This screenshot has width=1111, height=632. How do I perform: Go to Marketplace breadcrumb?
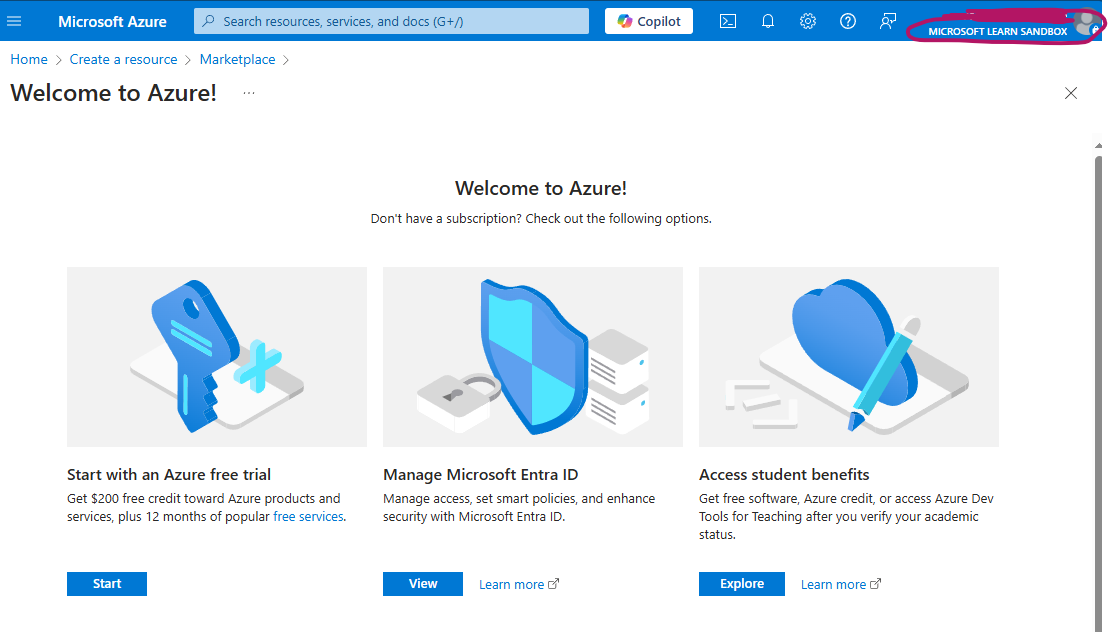coord(237,60)
